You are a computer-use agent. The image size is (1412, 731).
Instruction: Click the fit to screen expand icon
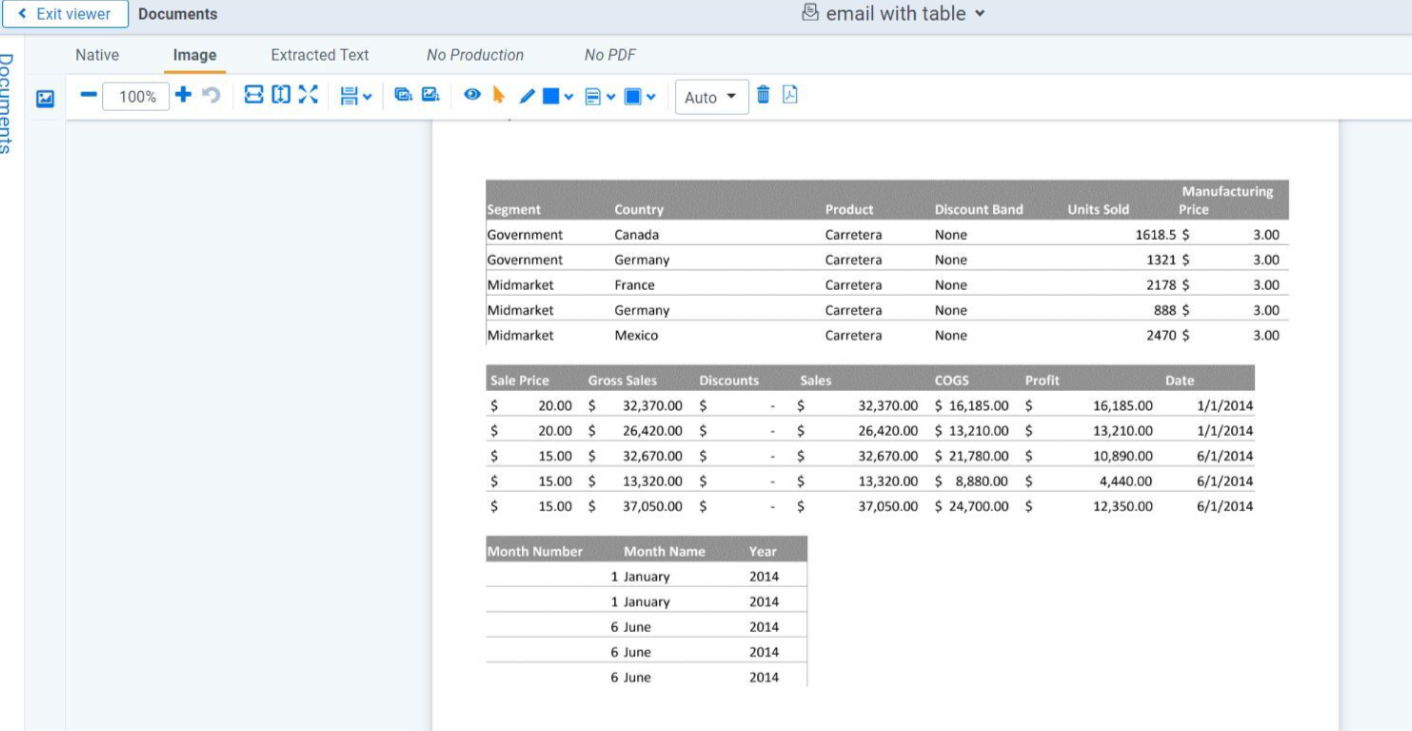pyautogui.click(x=308, y=95)
